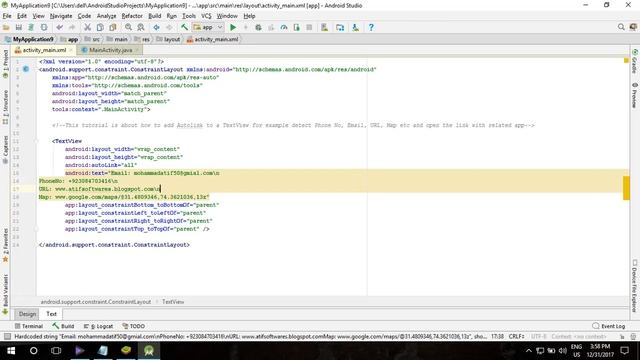Select the Text view tab

(x=51, y=314)
